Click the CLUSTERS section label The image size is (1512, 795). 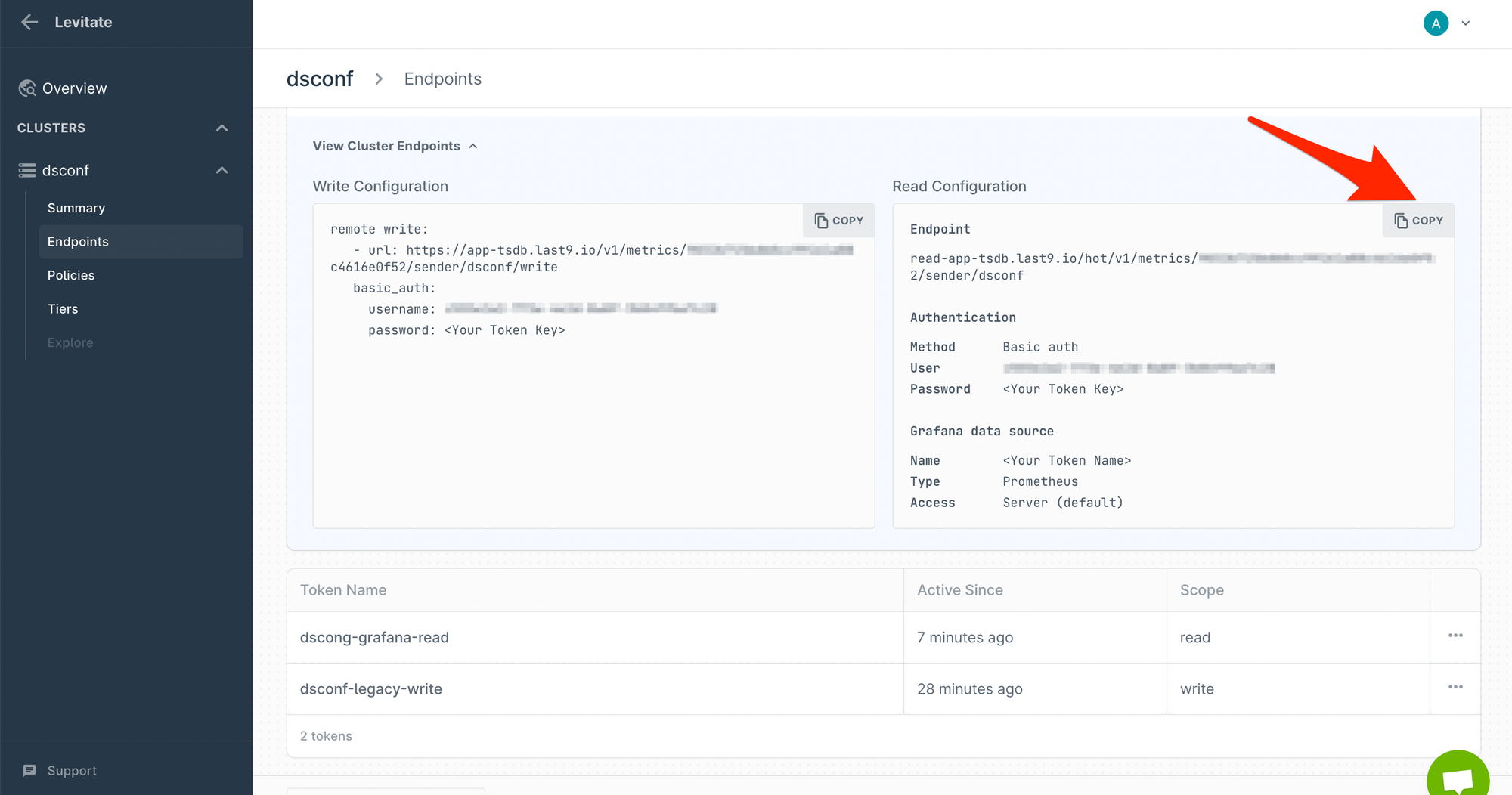pos(51,128)
